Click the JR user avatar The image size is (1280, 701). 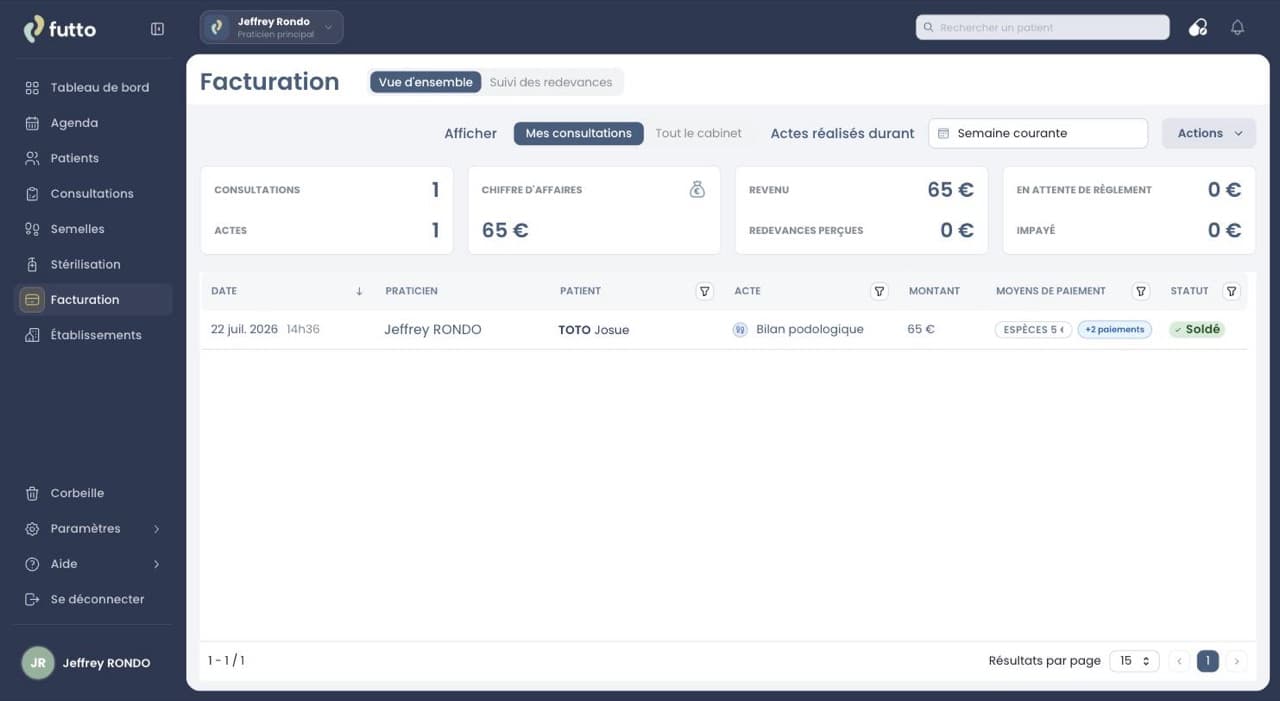pos(38,663)
